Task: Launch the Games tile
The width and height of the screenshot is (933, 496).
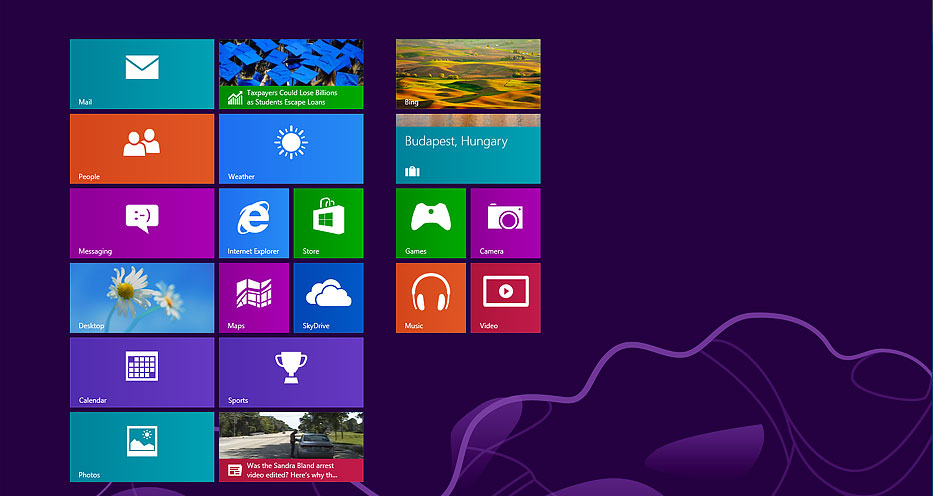Action: click(431, 223)
